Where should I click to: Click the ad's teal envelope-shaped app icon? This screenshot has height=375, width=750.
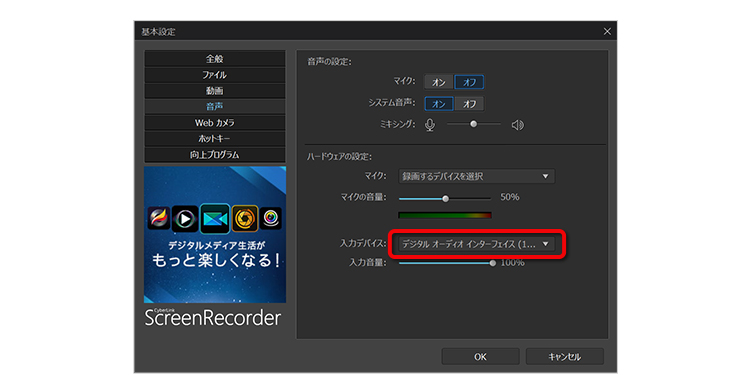tap(215, 219)
